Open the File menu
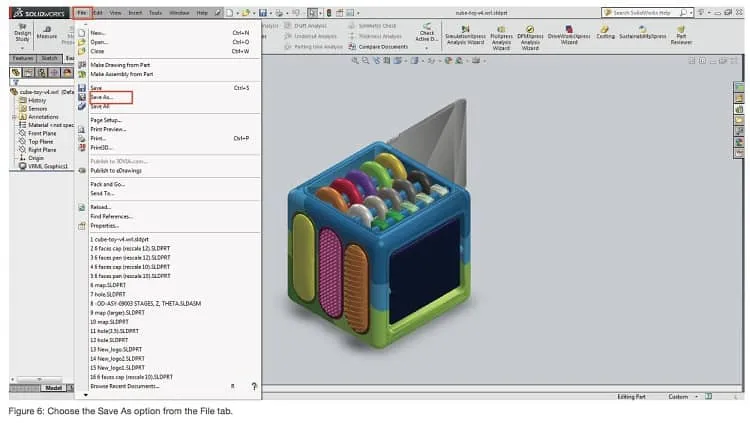This screenshot has height=423, width=750. pos(82,13)
